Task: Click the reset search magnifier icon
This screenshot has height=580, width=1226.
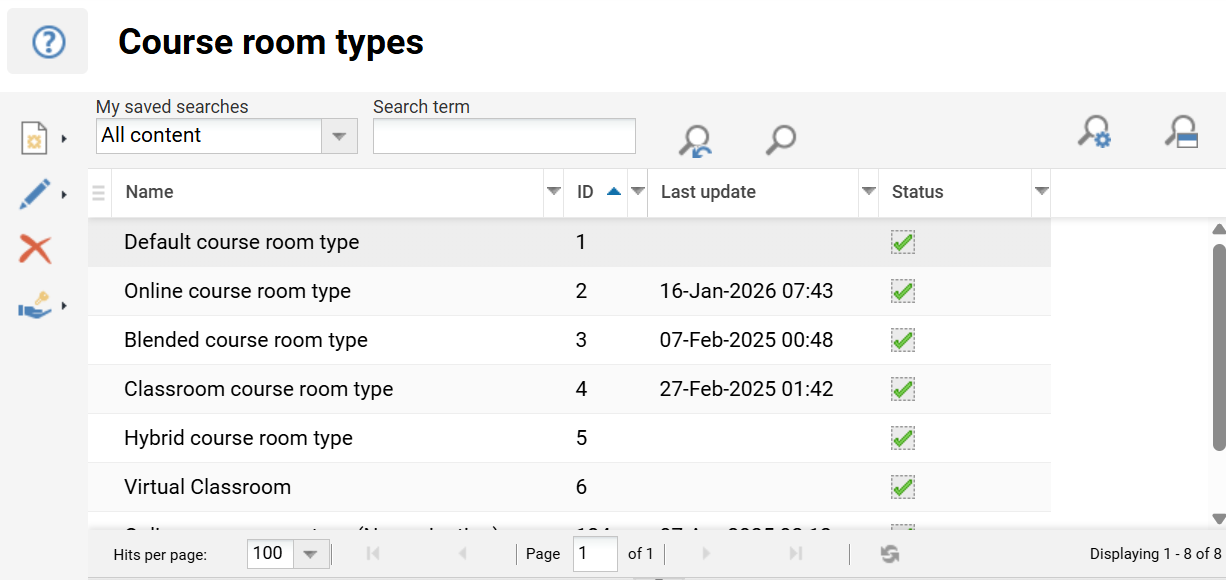Action: click(694, 140)
